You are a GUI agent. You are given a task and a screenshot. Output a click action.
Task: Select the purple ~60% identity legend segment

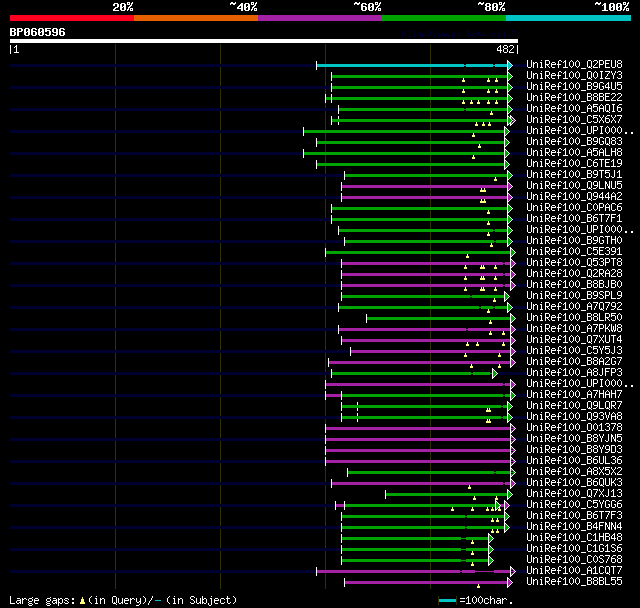point(319,18)
